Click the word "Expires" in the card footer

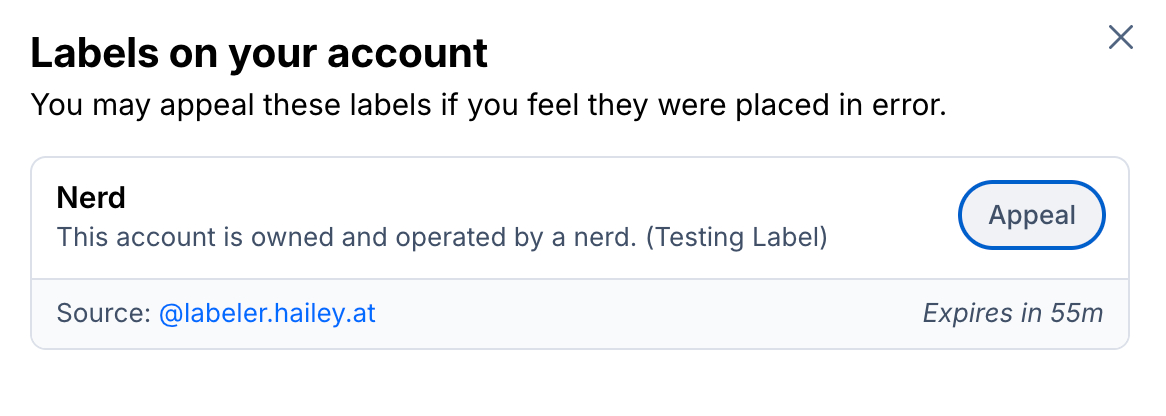click(x=965, y=314)
